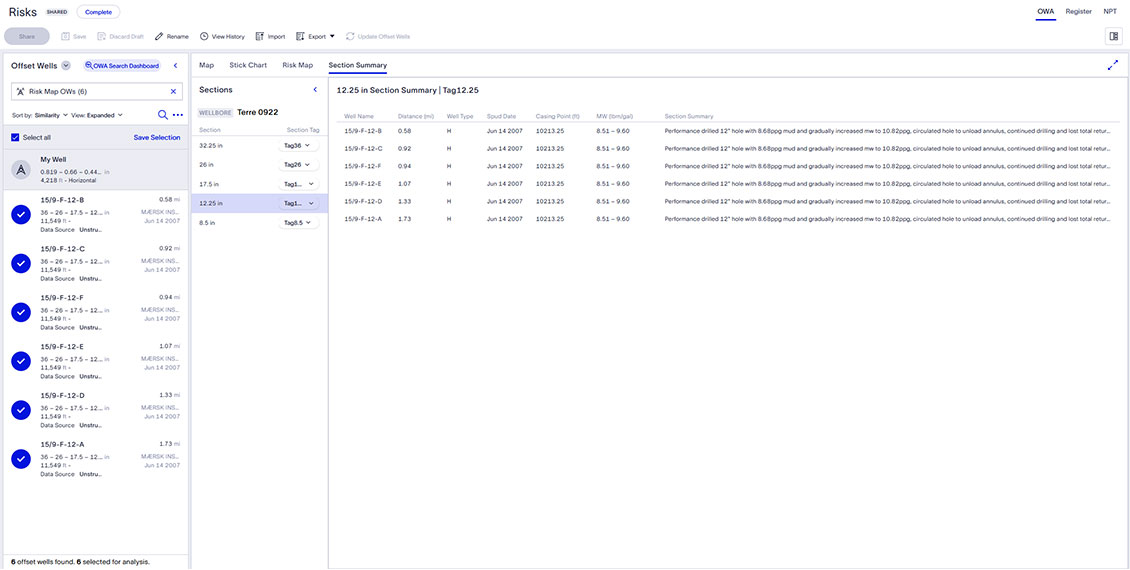Click the Save disk icon
Image resolution: width=1130 pixels, height=570 pixels.
pos(65,36)
